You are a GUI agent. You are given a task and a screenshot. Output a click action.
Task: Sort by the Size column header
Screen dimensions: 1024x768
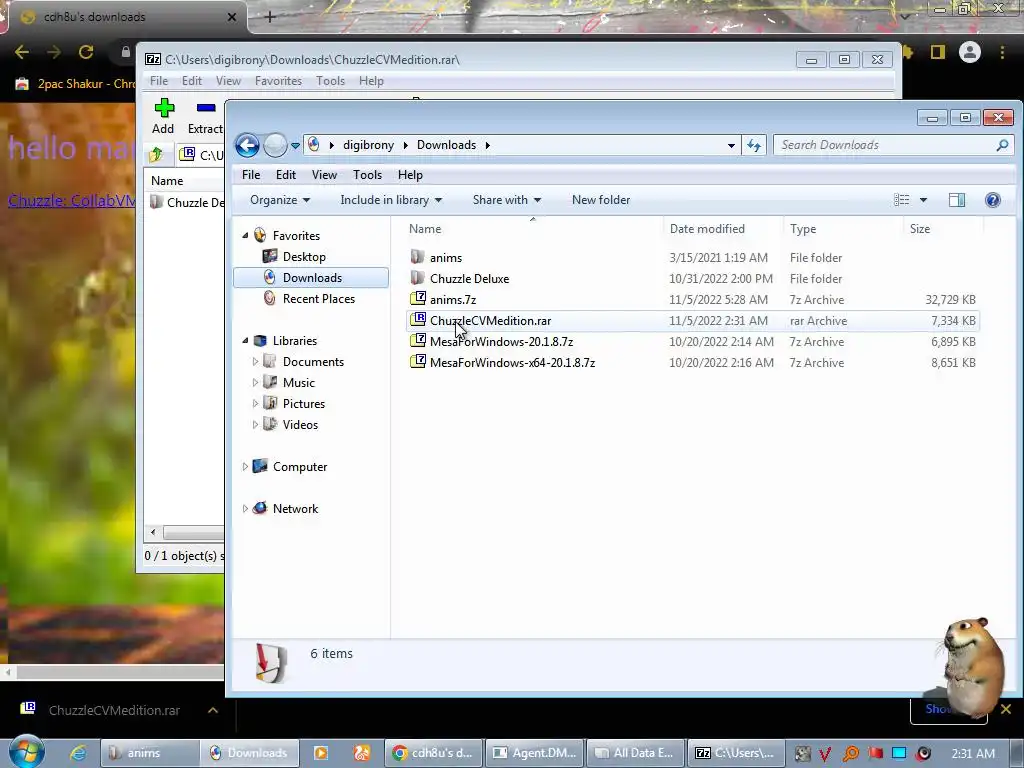pyautogui.click(x=943, y=229)
